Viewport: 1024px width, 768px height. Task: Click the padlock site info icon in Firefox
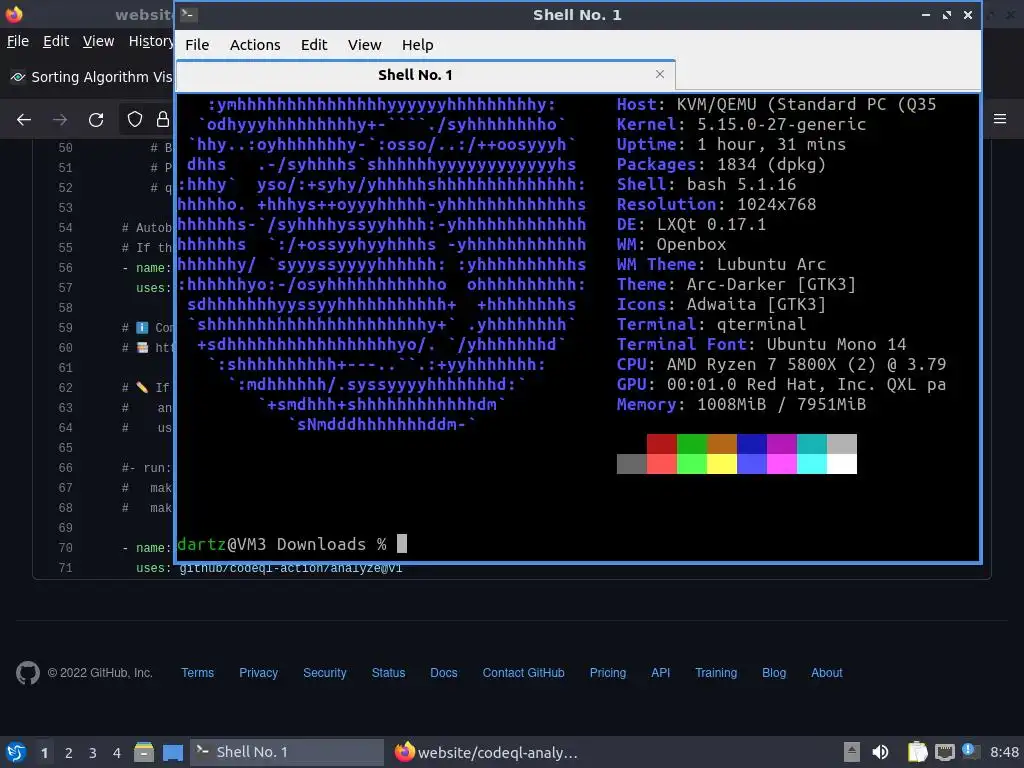tap(163, 119)
